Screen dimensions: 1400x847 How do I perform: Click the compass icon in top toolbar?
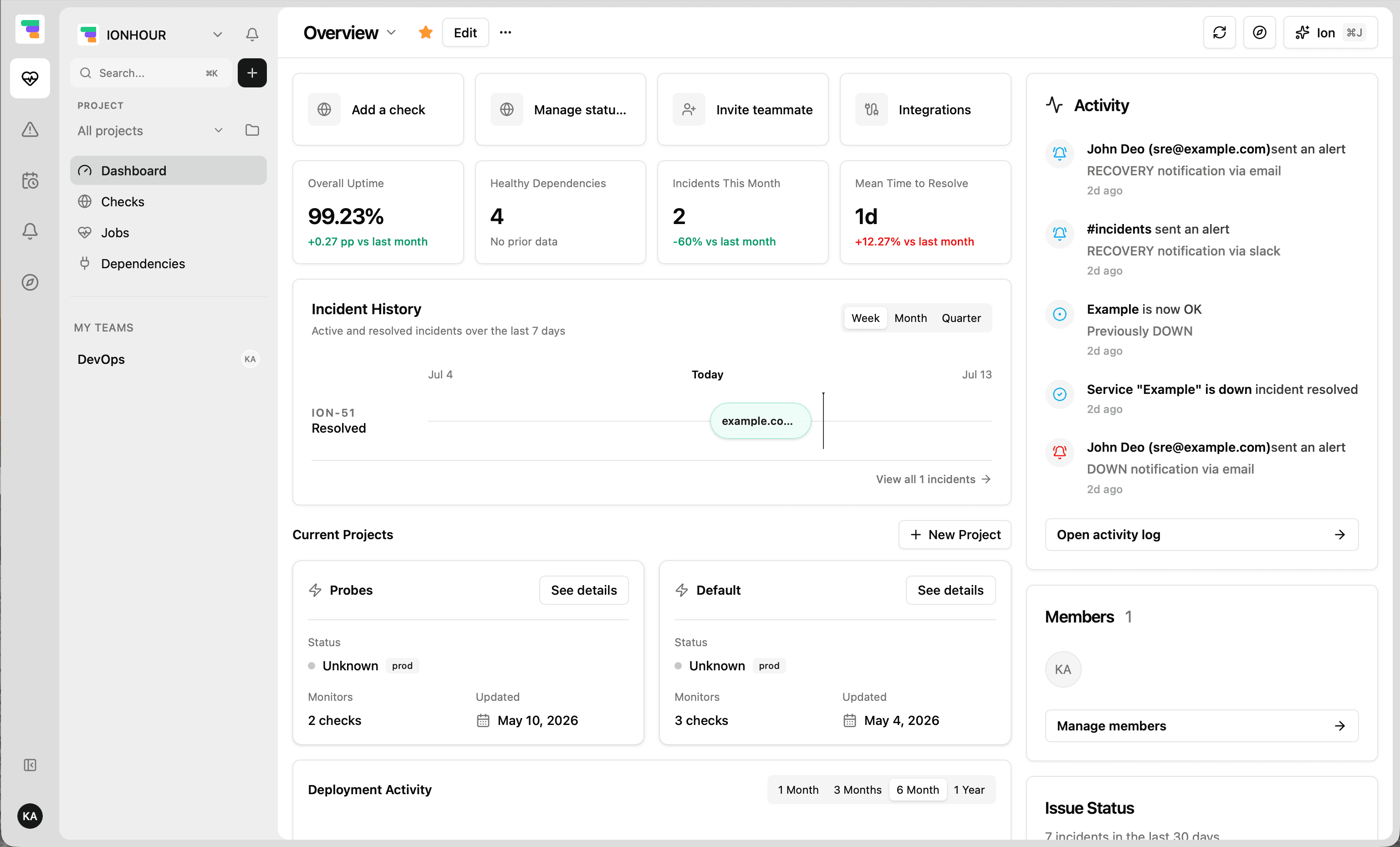coord(1260,32)
